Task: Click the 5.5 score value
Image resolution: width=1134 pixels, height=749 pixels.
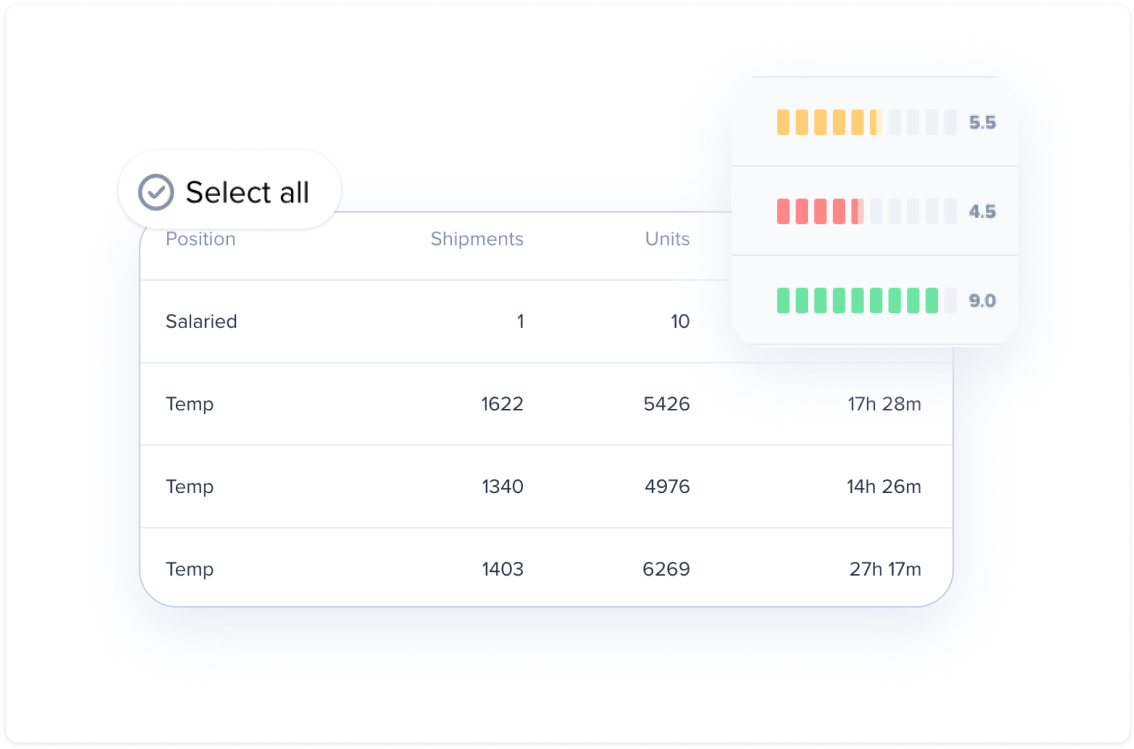Action: pos(982,123)
